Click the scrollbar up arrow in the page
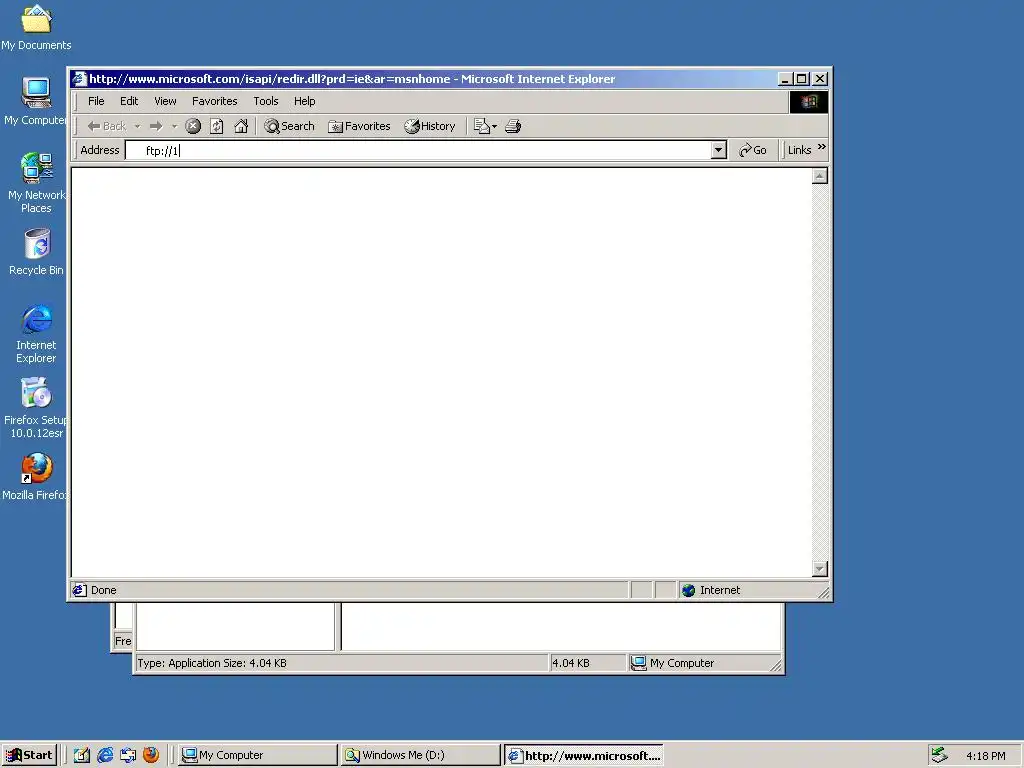 [820, 176]
